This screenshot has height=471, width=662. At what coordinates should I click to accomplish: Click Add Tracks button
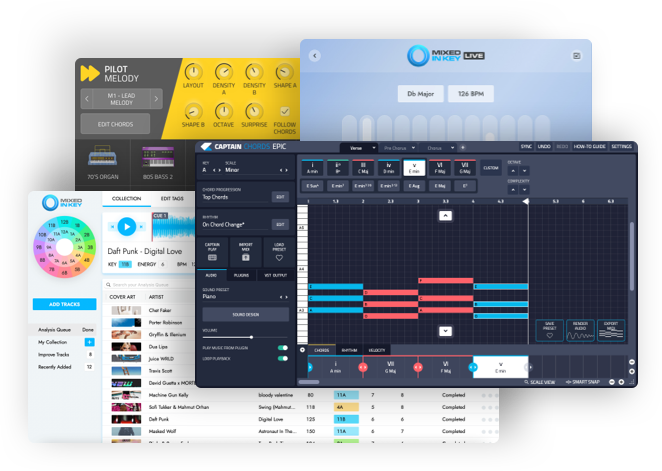65,304
